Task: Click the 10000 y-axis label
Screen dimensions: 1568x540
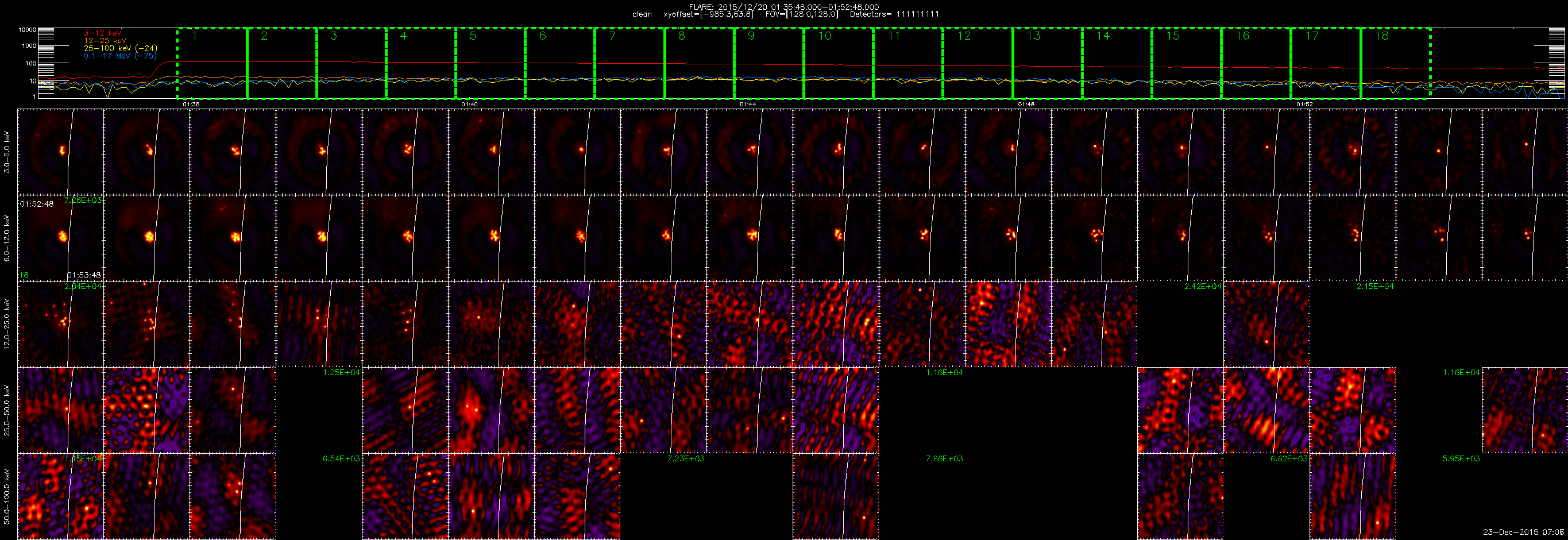Action: tap(28, 29)
